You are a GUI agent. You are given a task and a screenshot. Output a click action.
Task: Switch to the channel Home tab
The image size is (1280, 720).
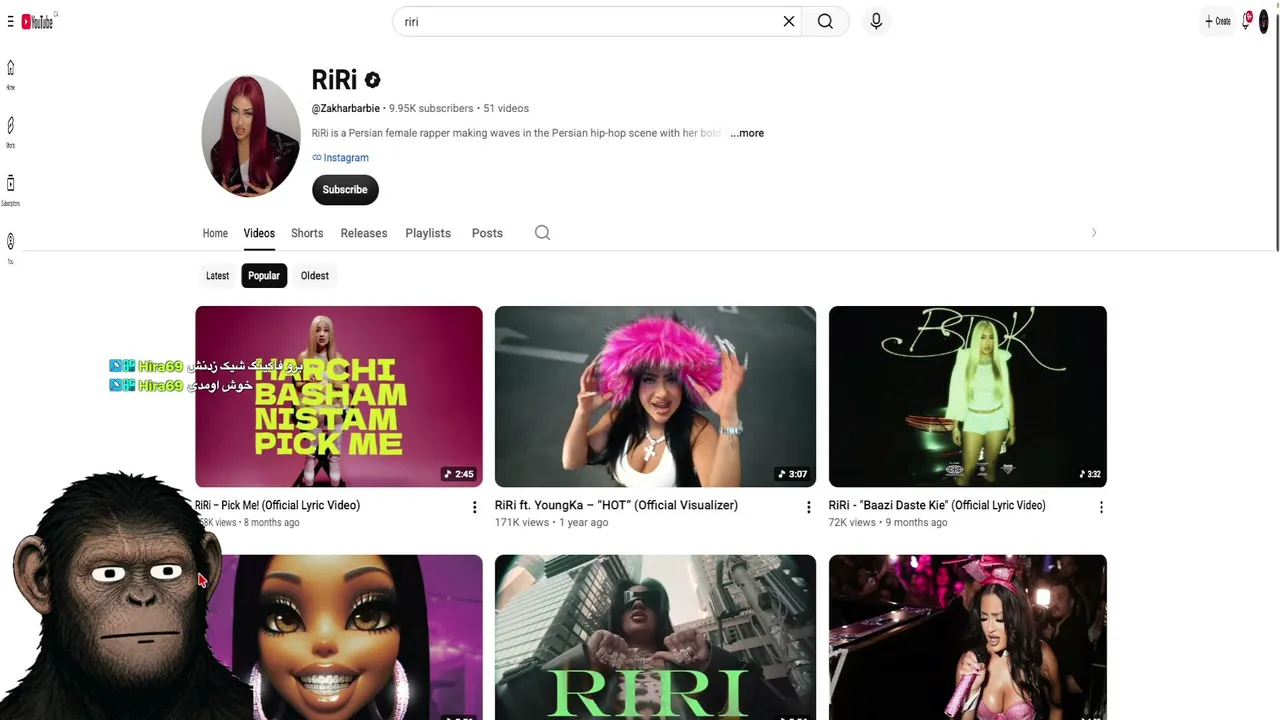click(215, 233)
